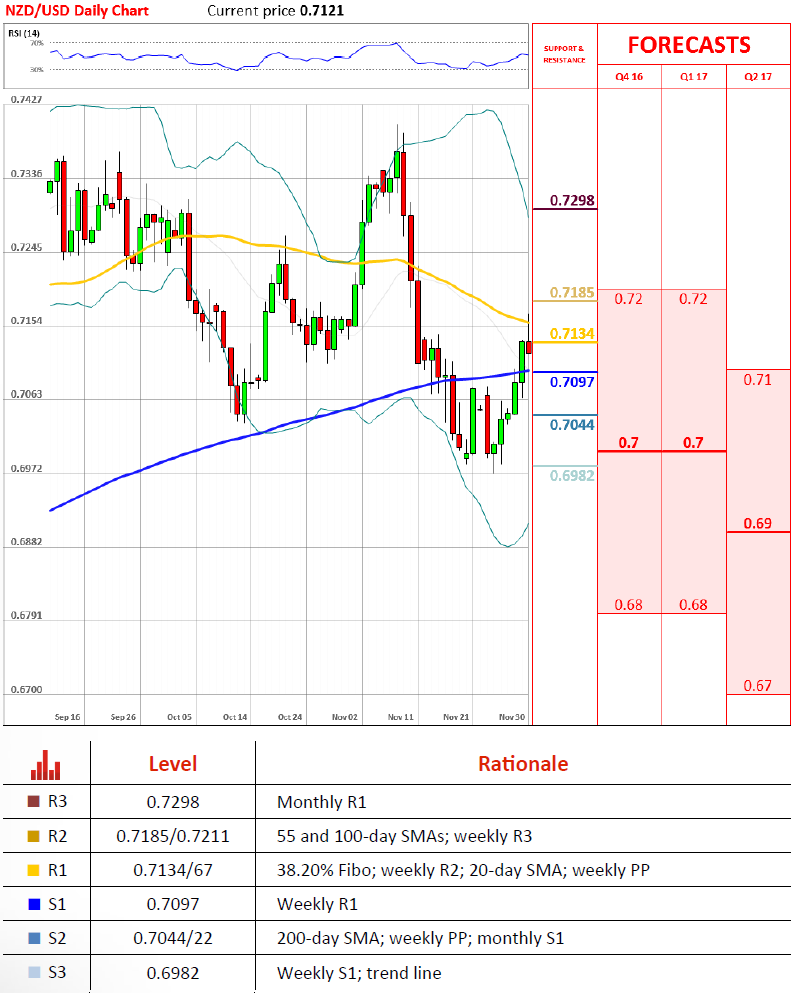Viewport: 800px width, 993px height.
Task: Click the 0.7097 level cell in table
Action: point(173,904)
